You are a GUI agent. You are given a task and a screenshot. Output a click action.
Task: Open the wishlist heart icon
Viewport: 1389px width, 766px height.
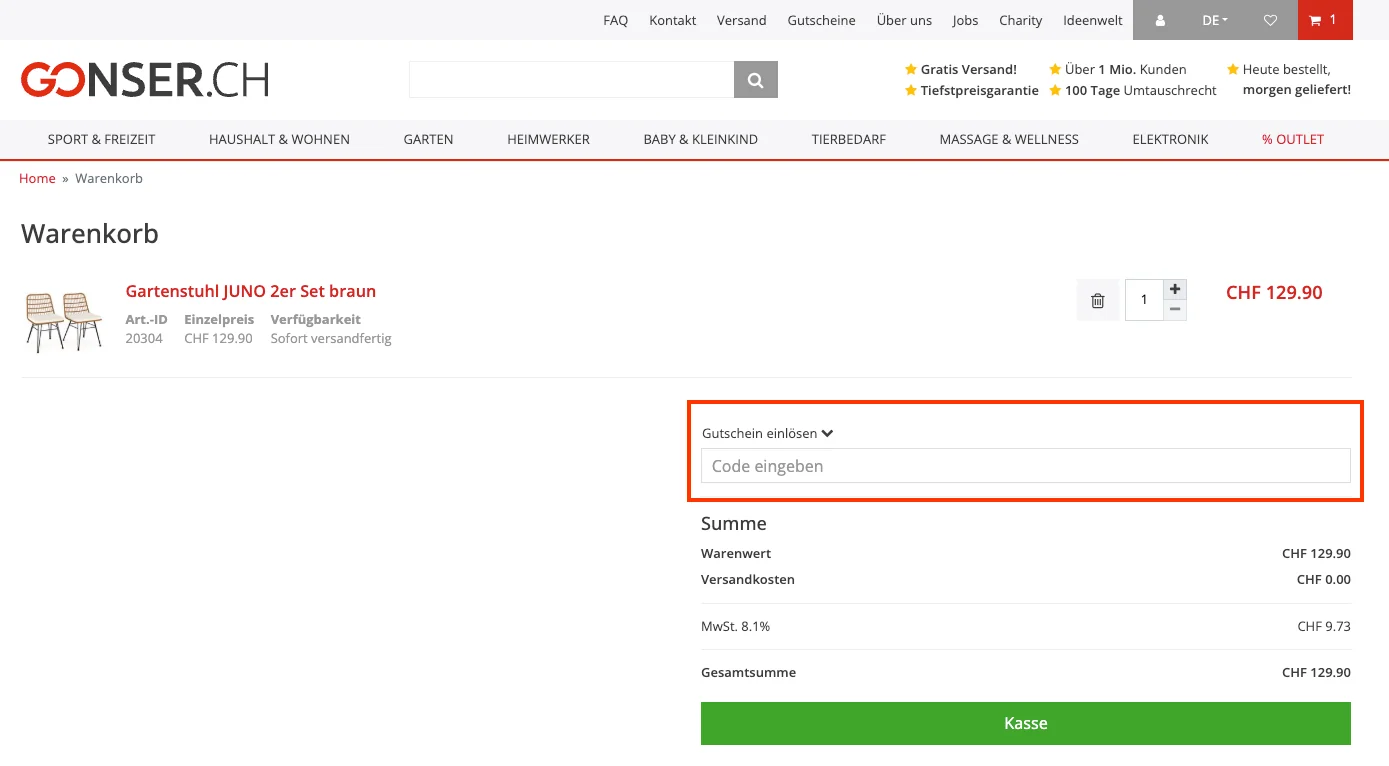(1270, 20)
